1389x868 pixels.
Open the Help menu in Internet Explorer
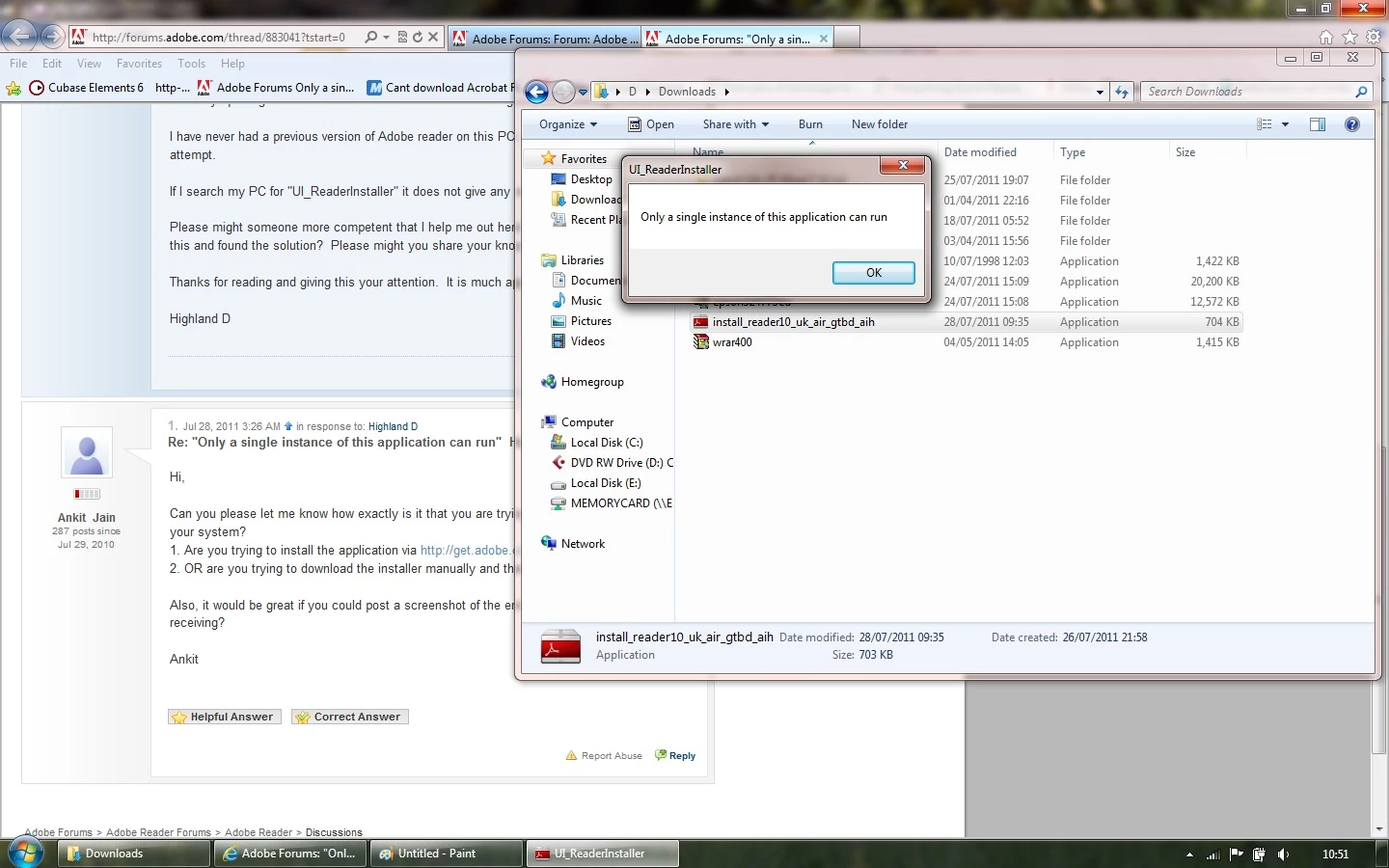pyautogui.click(x=232, y=64)
